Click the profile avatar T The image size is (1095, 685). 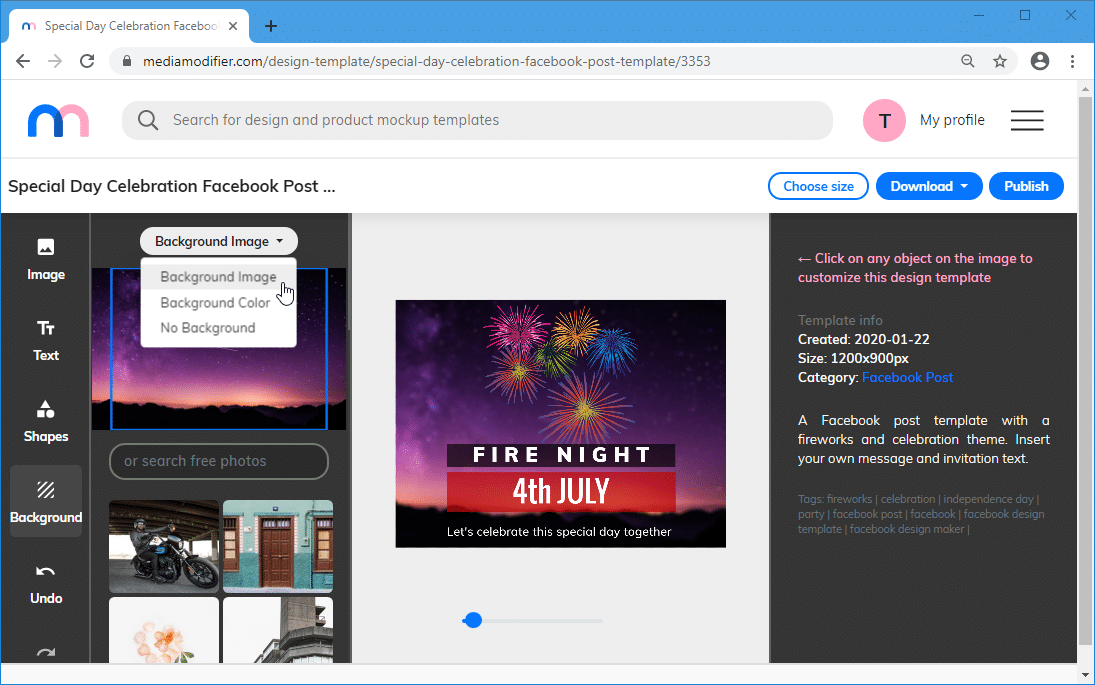(884, 121)
